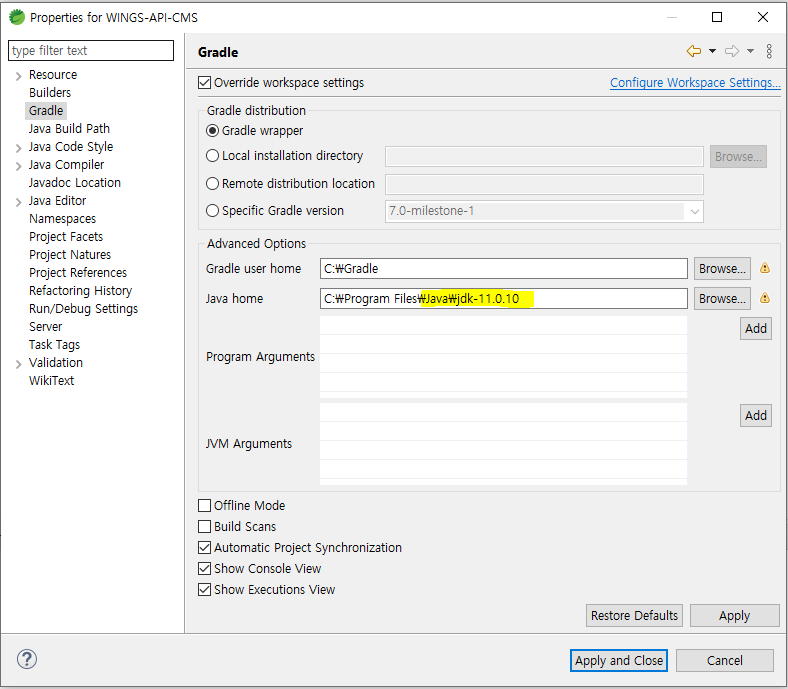Open the Java Build Path page

[69, 129]
